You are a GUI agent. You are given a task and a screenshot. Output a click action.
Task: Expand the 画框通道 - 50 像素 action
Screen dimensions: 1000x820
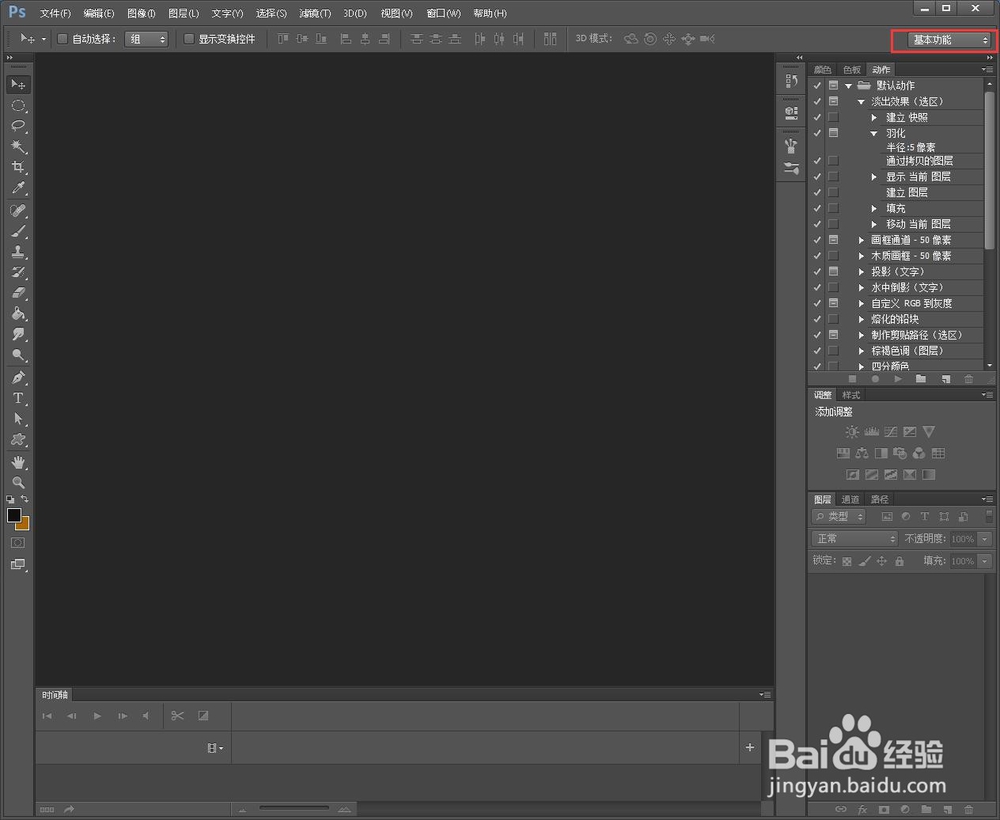pyautogui.click(x=861, y=240)
